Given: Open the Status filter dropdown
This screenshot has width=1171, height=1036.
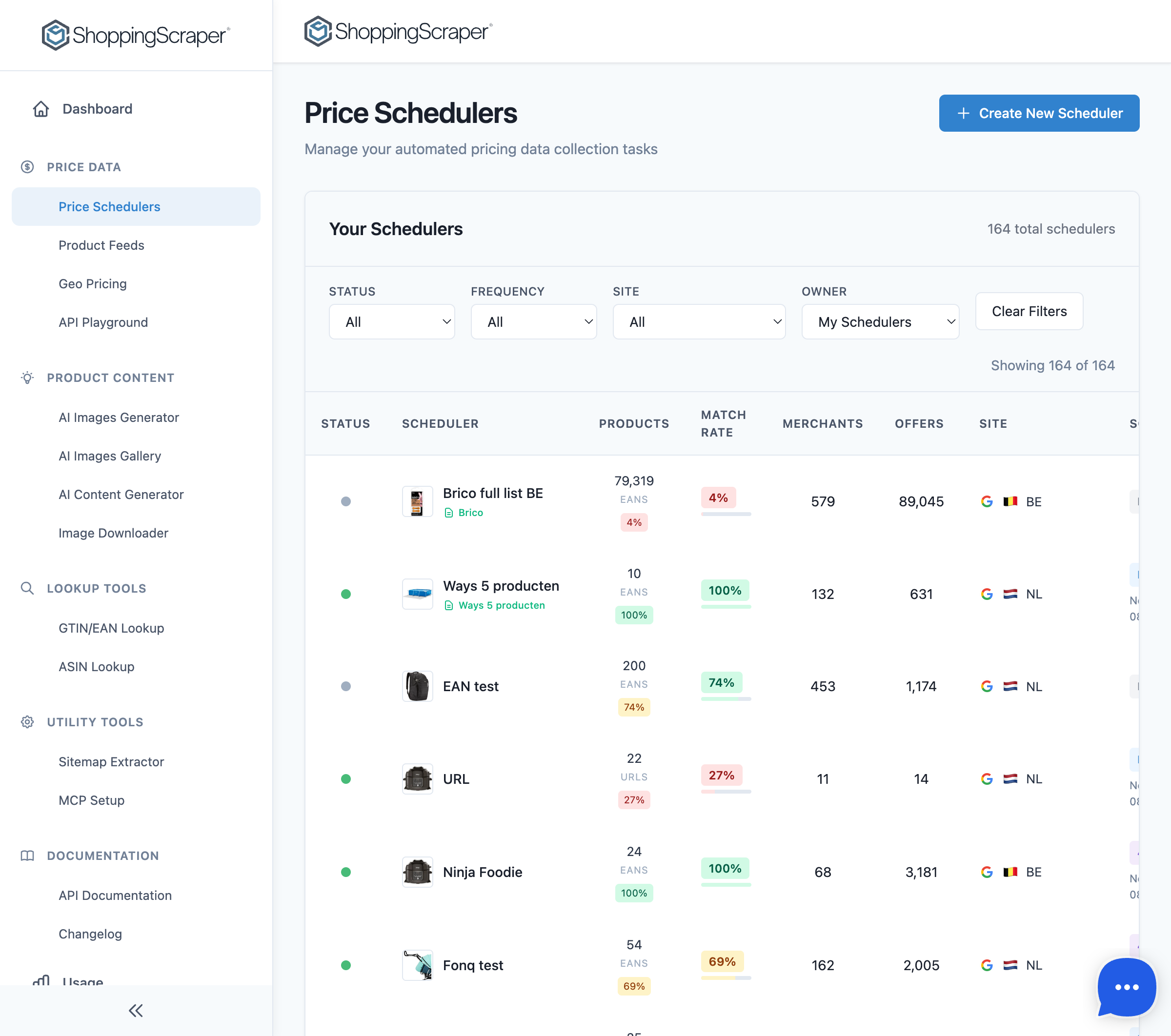Looking at the screenshot, I should pyautogui.click(x=392, y=322).
